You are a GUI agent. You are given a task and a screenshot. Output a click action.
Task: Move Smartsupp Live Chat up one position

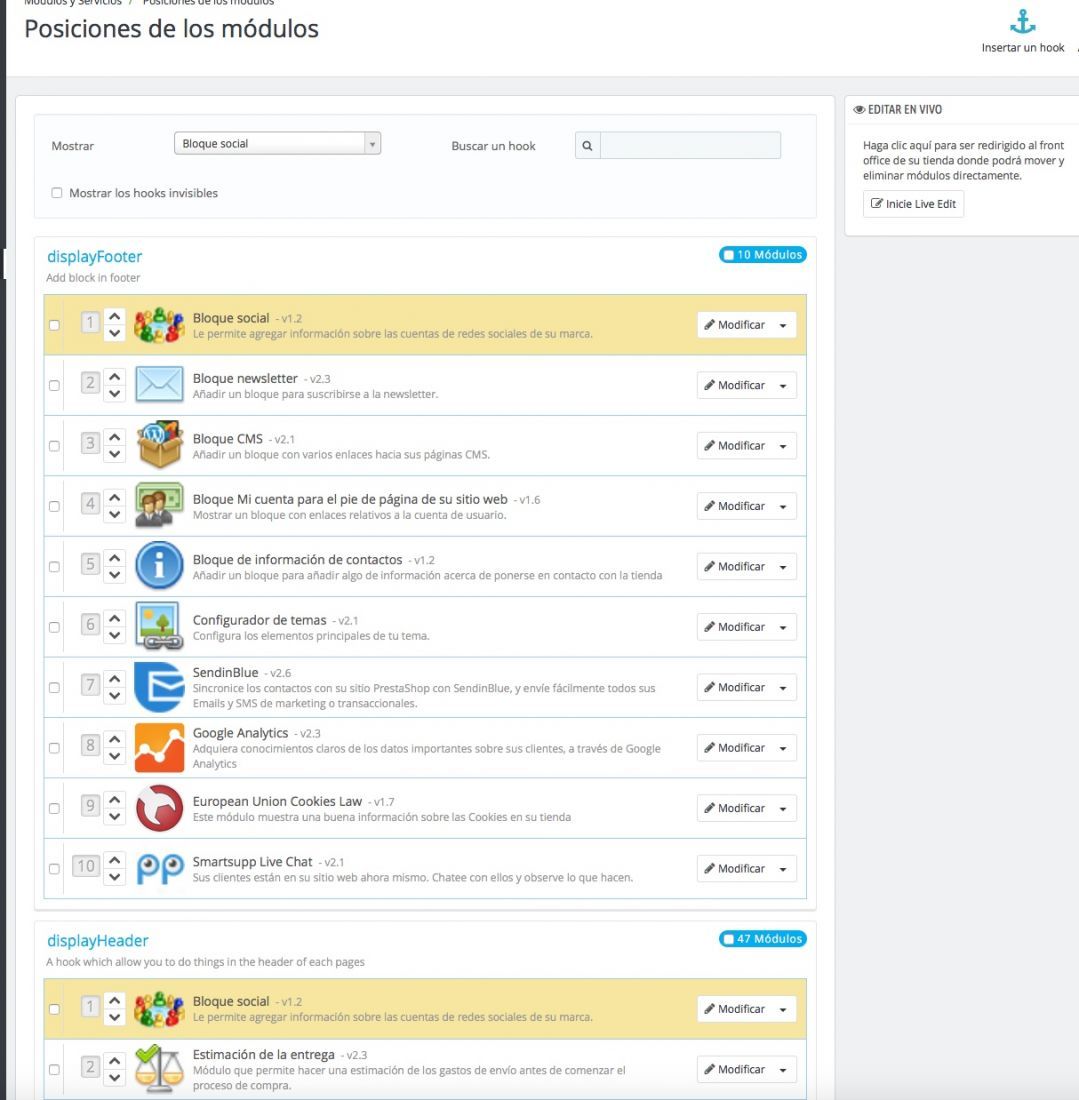pos(115,860)
